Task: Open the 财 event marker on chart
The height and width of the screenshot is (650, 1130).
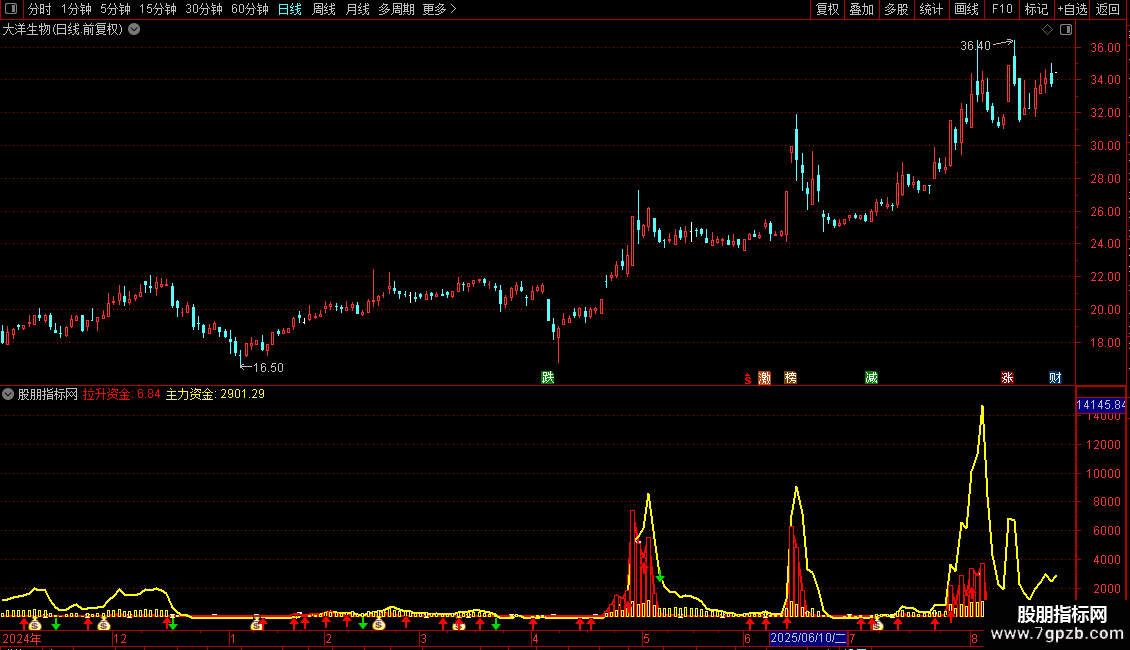Action: point(1055,378)
